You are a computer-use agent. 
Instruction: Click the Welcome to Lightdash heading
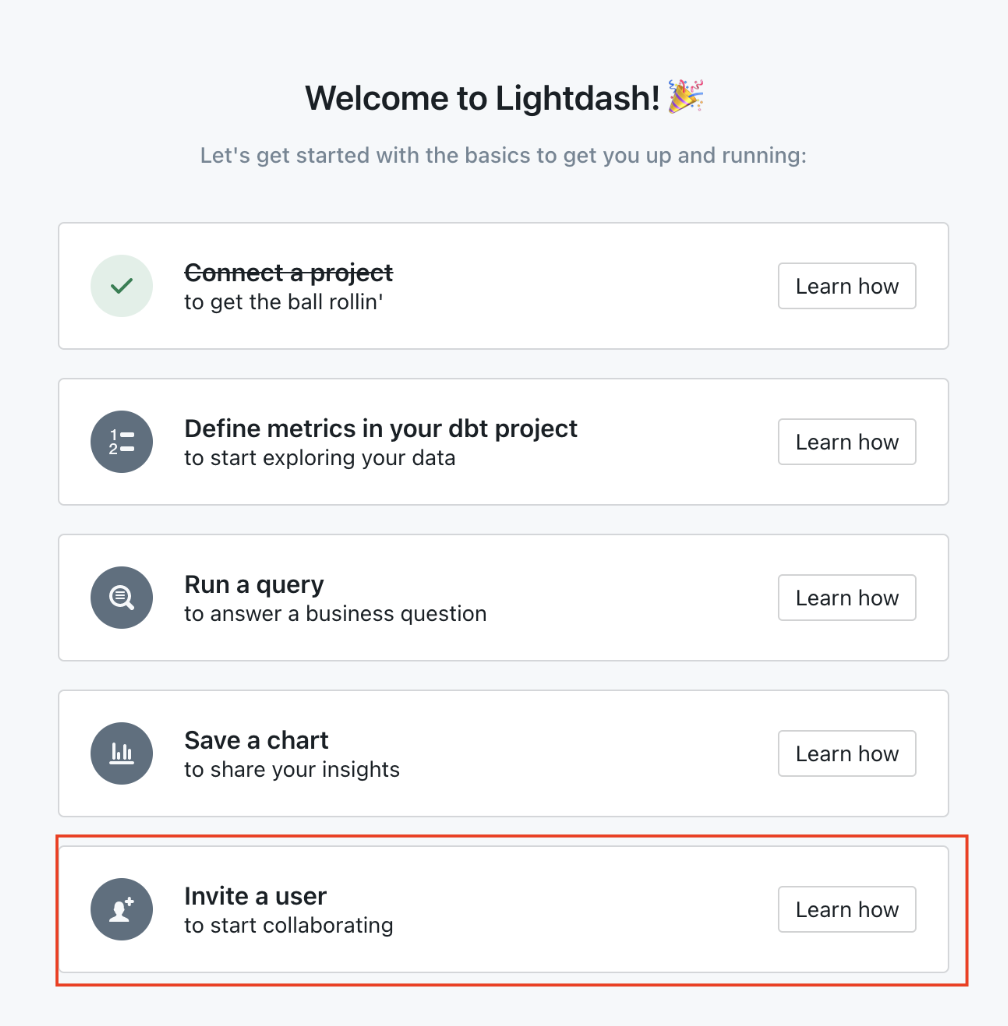[504, 97]
